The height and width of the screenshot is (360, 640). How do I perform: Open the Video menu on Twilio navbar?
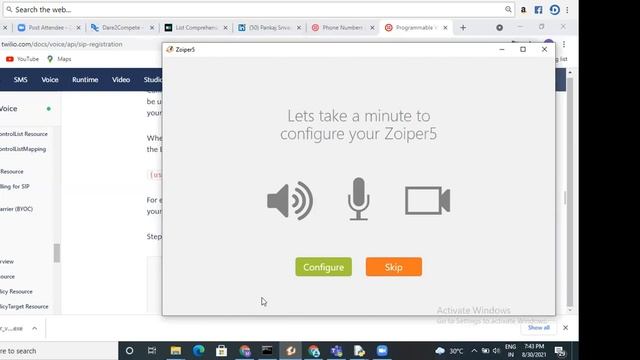click(x=121, y=80)
